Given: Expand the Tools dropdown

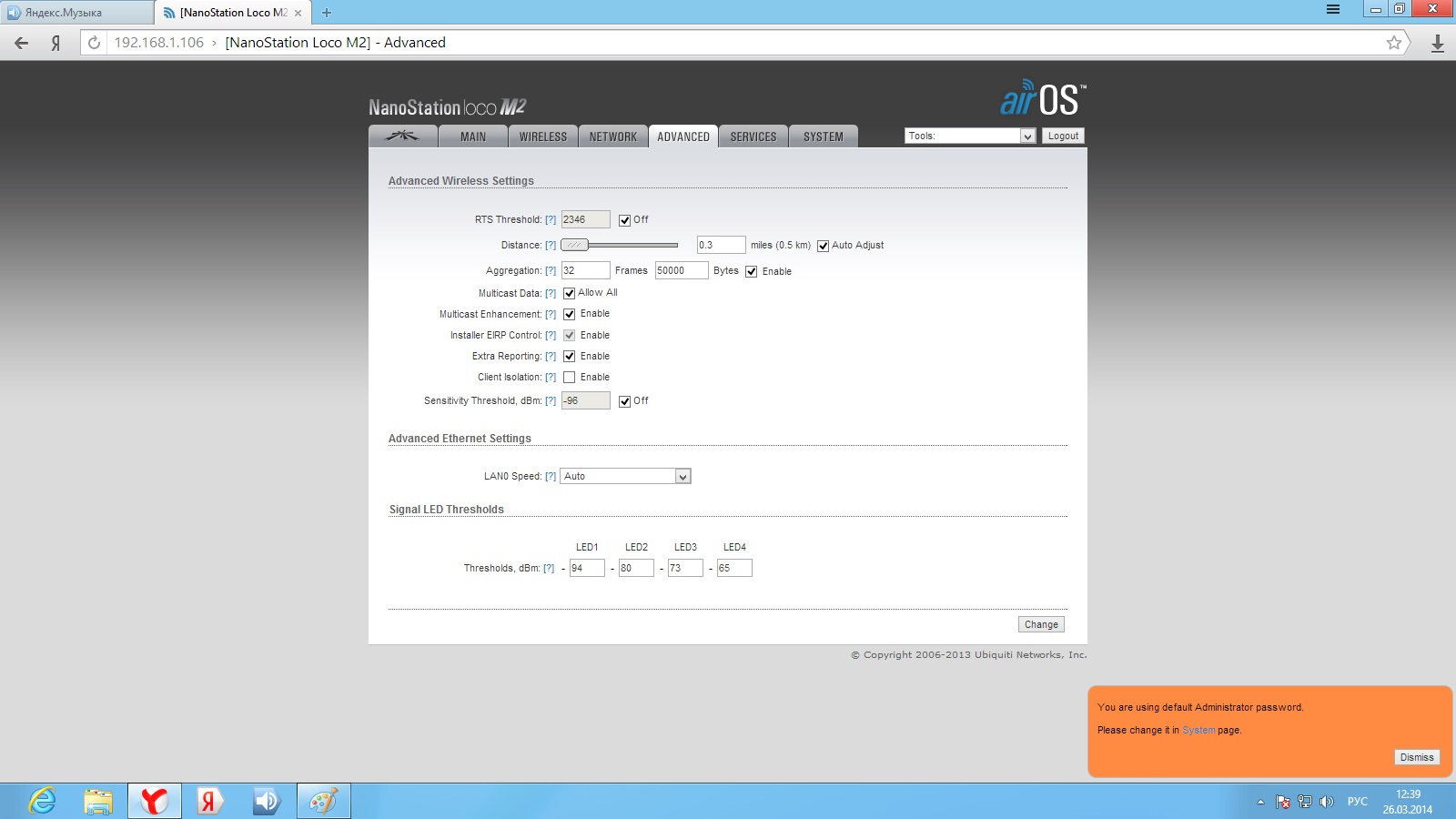Looking at the screenshot, I should [970, 136].
